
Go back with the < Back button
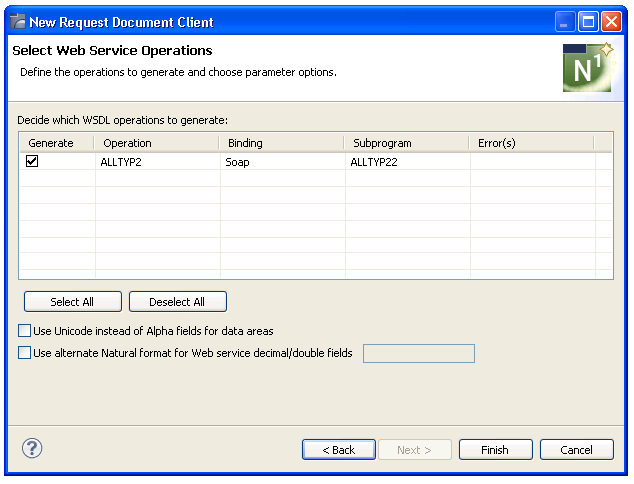(339, 450)
